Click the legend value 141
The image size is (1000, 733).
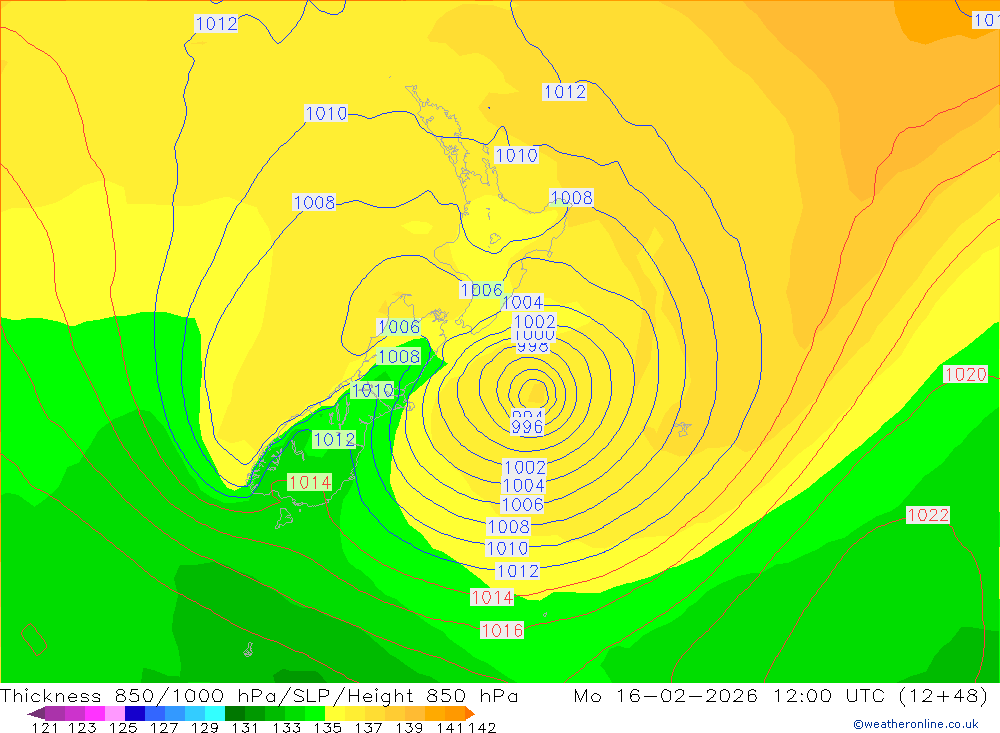click(450, 727)
